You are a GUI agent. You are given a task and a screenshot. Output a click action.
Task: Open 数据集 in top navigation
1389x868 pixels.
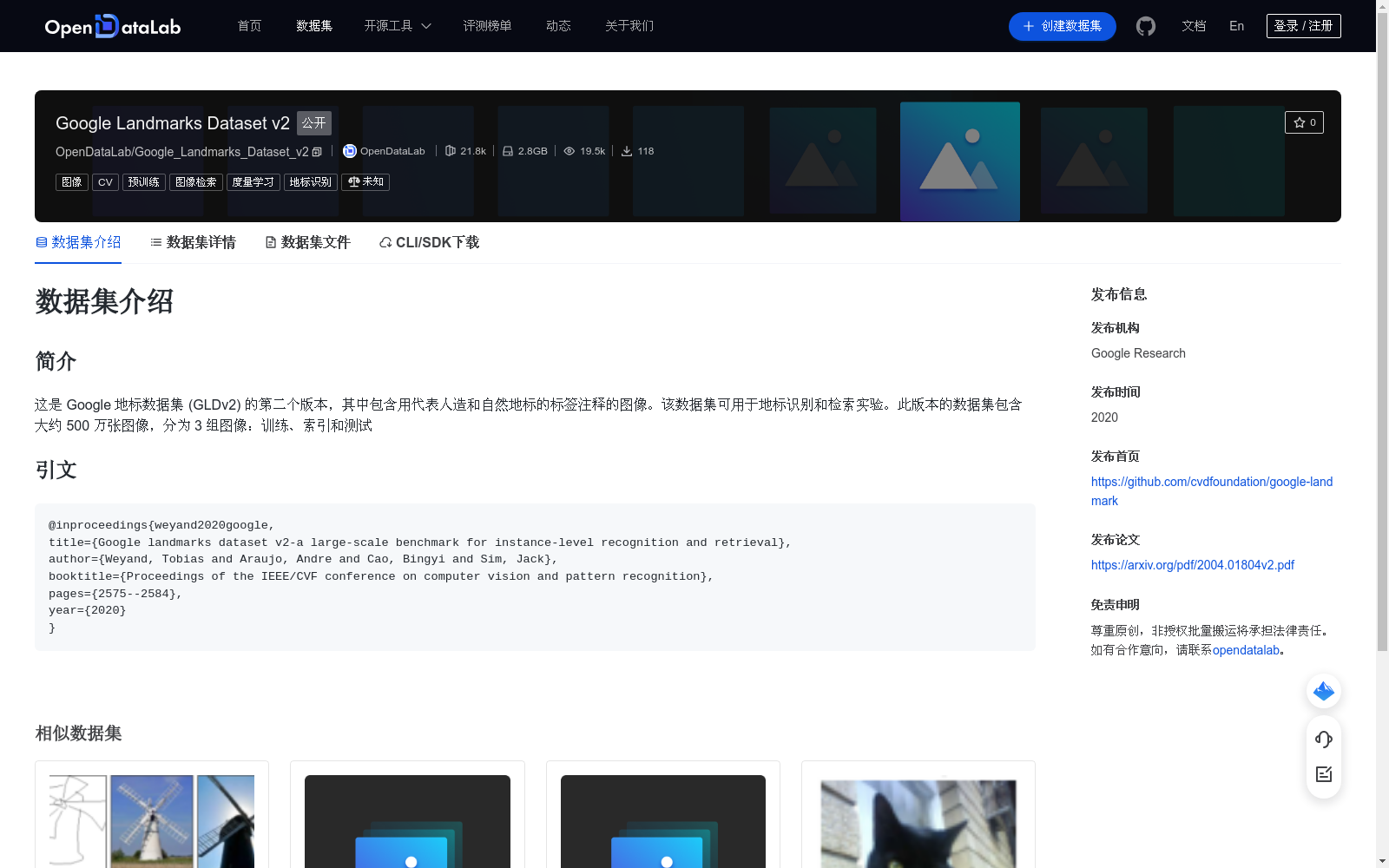click(314, 26)
